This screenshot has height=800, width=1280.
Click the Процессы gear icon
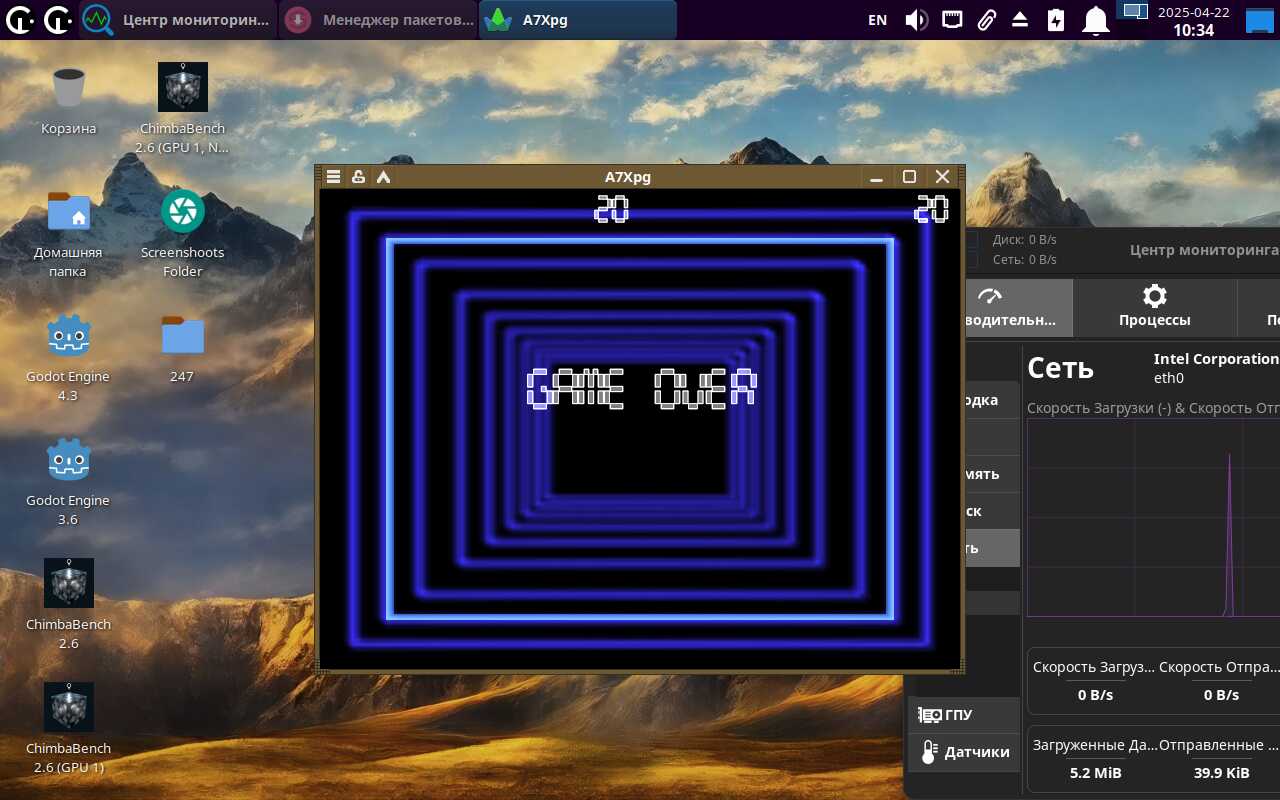click(x=1154, y=296)
